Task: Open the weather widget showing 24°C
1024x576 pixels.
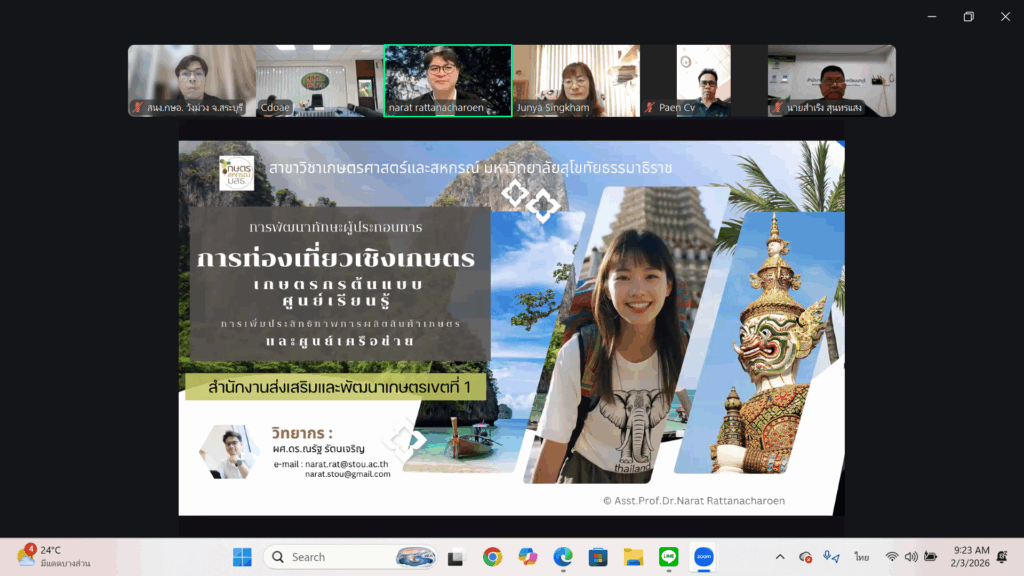Action: click(x=54, y=556)
